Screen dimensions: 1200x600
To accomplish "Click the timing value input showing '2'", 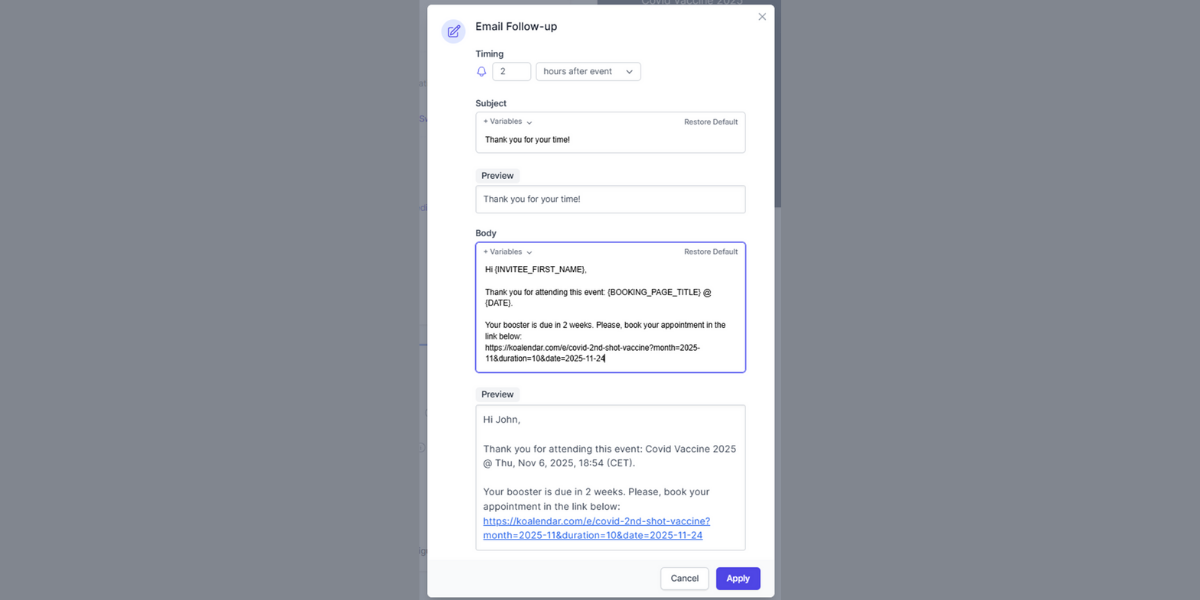I will point(512,71).
